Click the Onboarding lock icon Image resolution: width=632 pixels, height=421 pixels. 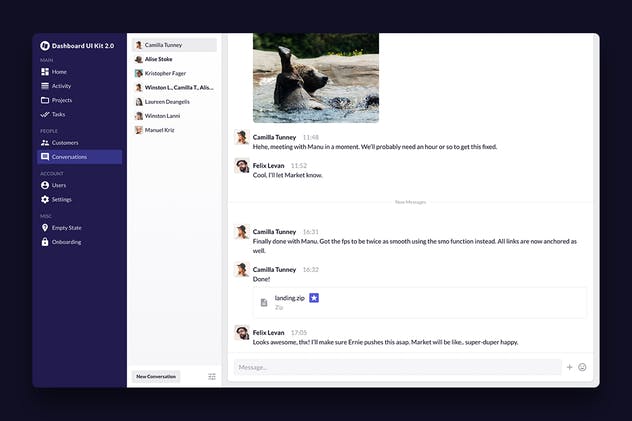[x=45, y=242]
